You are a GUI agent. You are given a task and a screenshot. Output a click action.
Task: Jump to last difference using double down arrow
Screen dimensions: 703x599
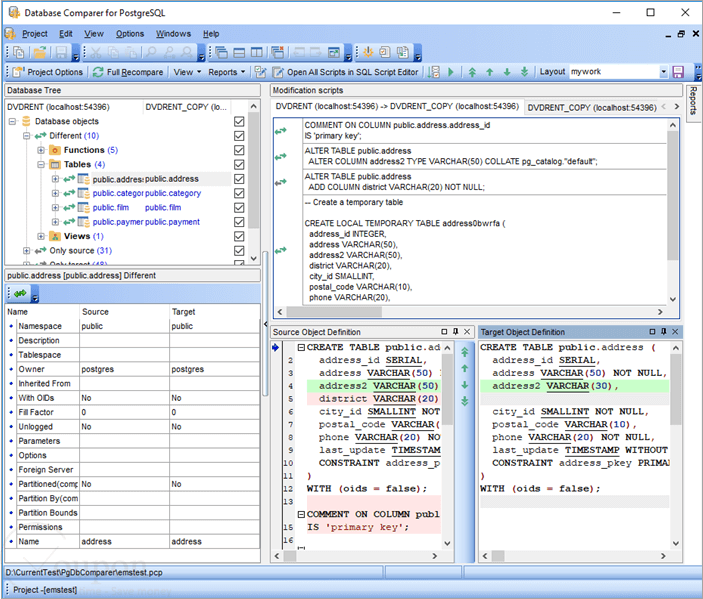pyautogui.click(x=524, y=72)
